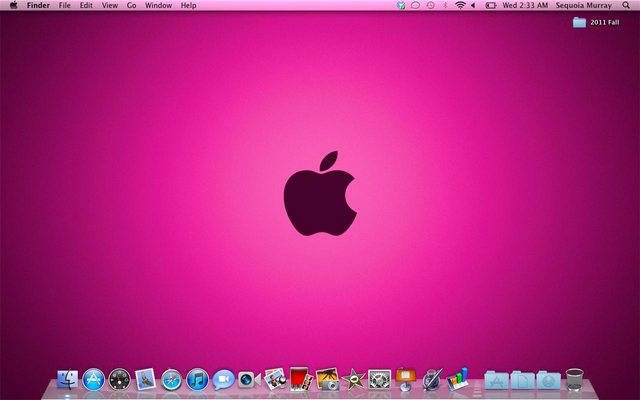
Task: Open the File menu
Action: point(64,5)
